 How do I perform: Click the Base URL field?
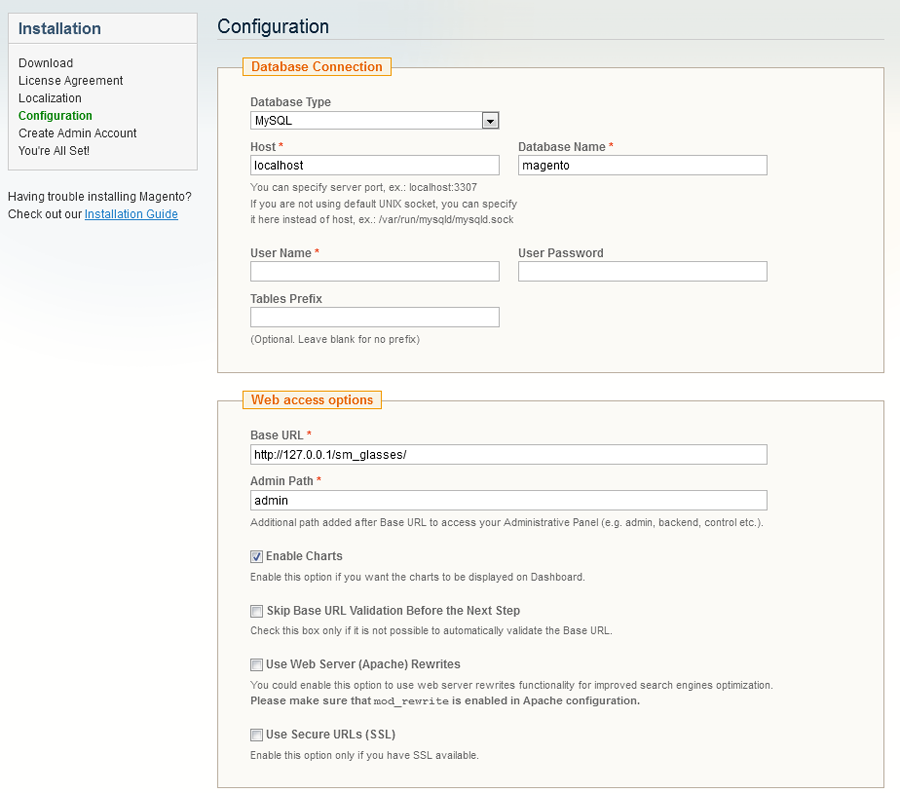pos(509,454)
